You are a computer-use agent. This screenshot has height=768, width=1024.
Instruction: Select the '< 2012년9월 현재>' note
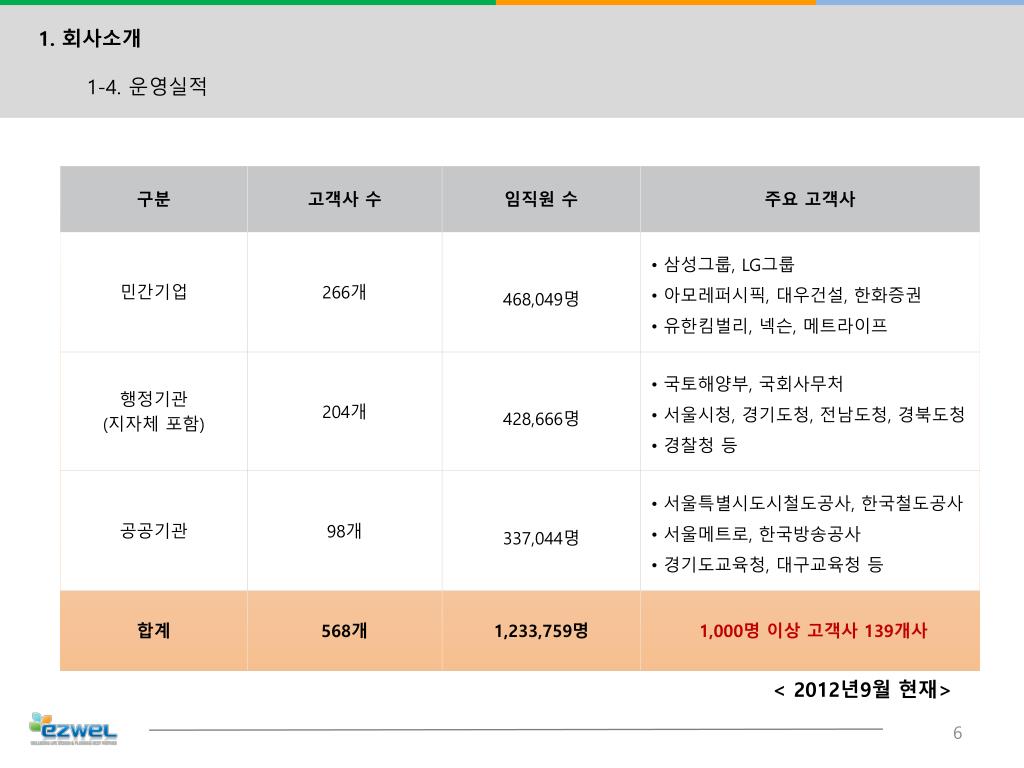[862, 689]
